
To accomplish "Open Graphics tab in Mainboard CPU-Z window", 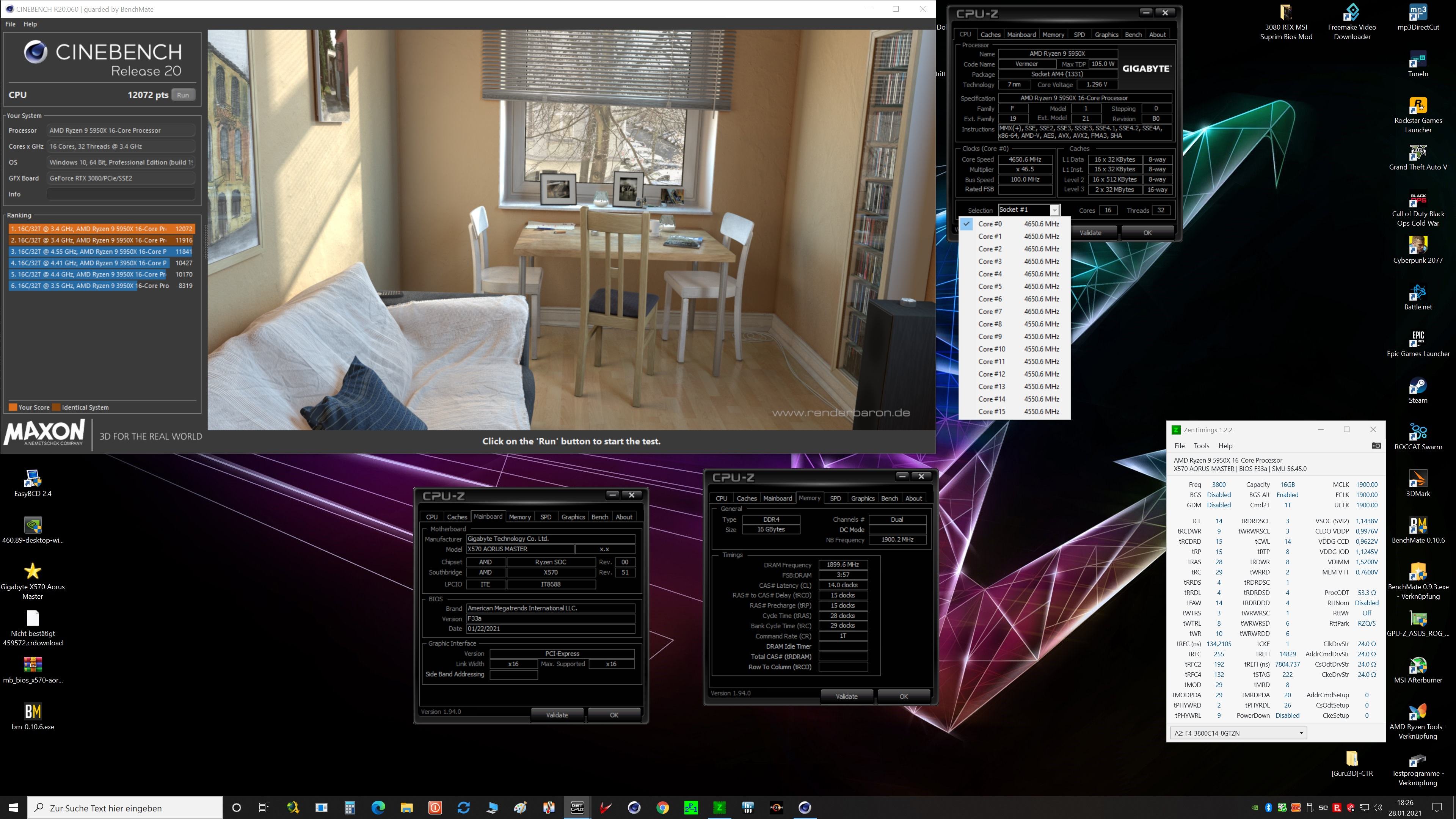I will pyautogui.click(x=573, y=516).
